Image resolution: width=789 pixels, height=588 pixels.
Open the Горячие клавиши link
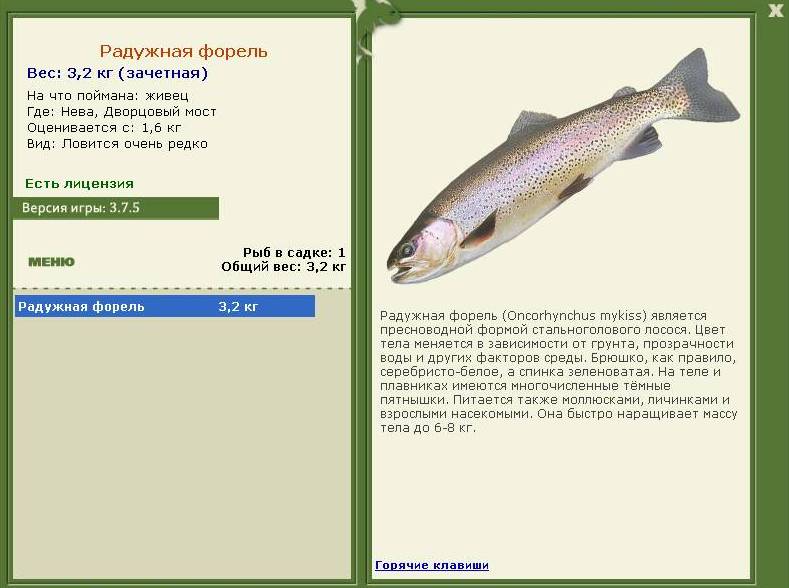432,565
